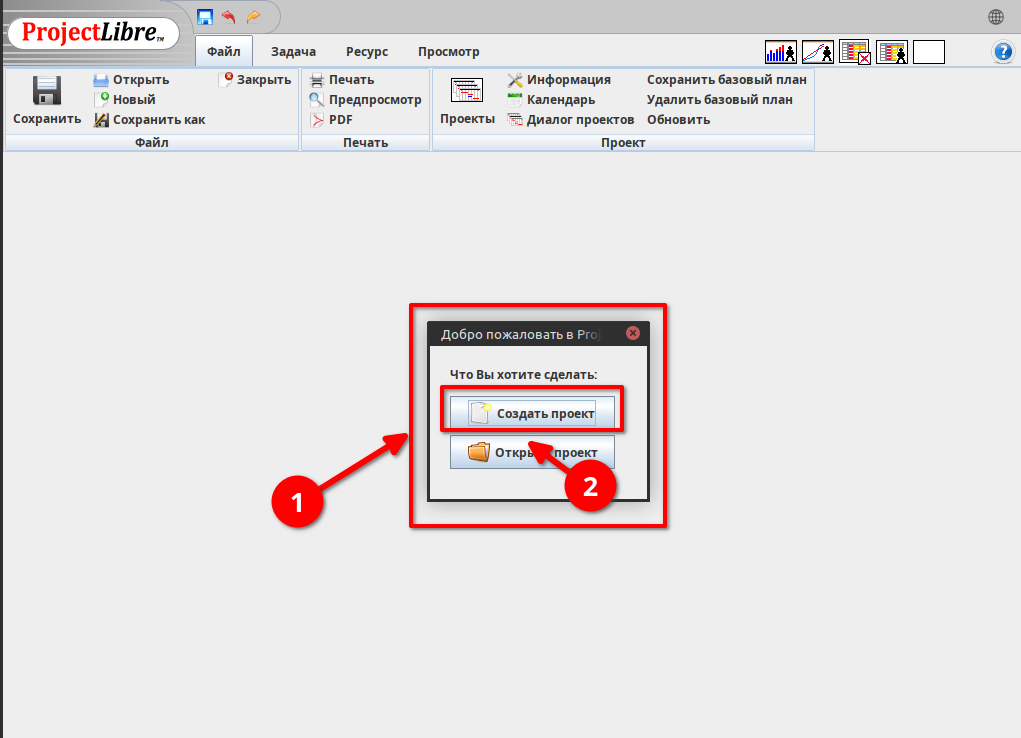Click Сохранить базовый план

tap(727, 79)
